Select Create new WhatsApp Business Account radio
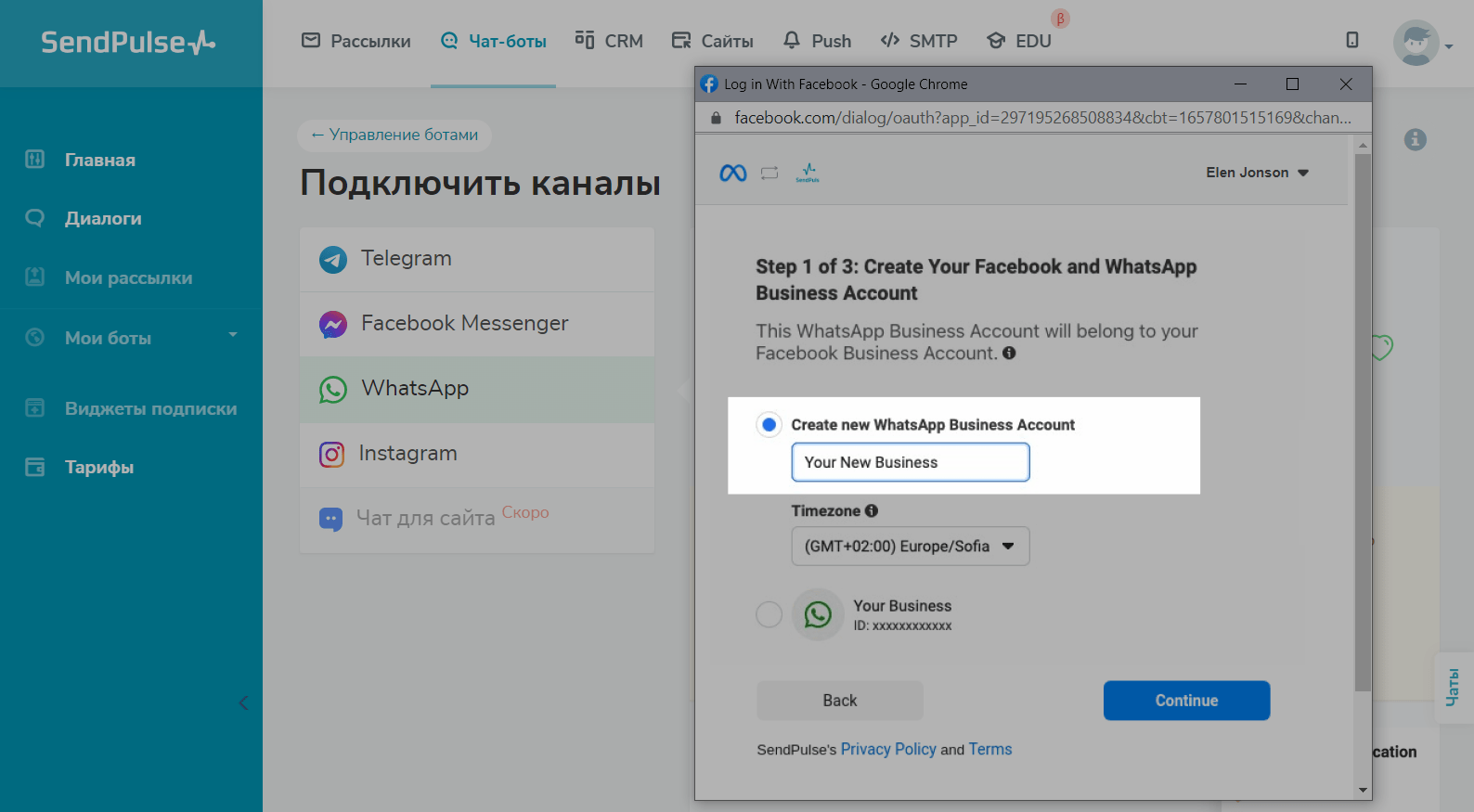Image resolution: width=1474 pixels, height=812 pixels. [x=769, y=425]
